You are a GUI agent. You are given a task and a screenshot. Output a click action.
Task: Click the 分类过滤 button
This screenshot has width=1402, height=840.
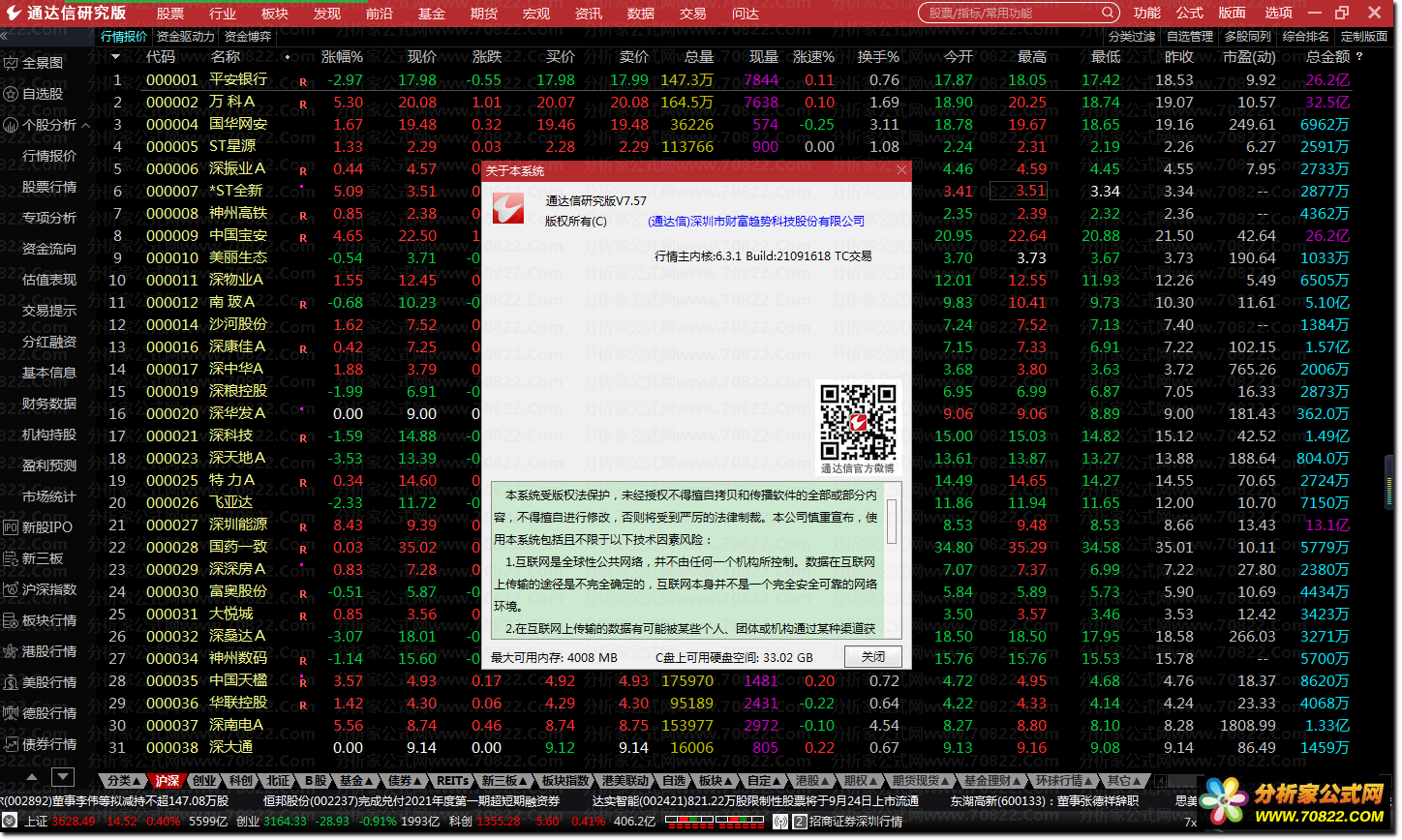[x=1132, y=37]
